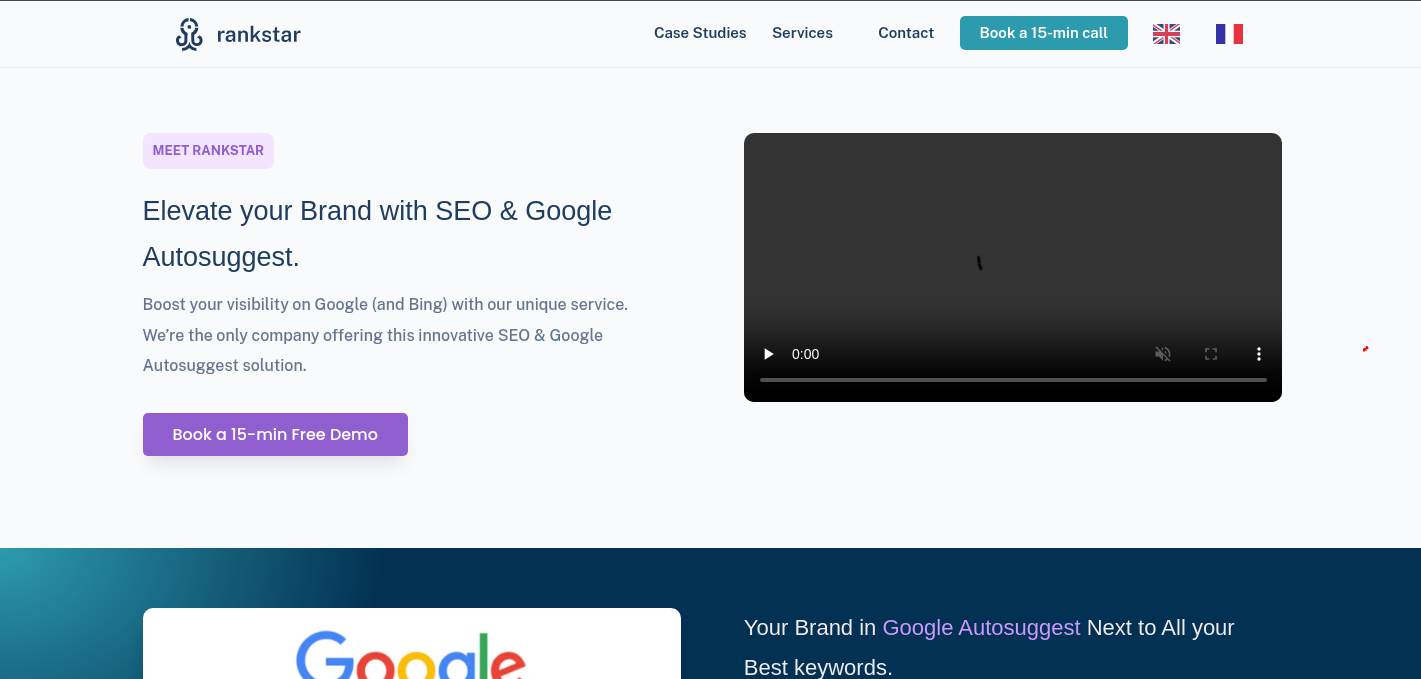Play the video
This screenshot has width=1421, height=679.
[x=769, y=354]
